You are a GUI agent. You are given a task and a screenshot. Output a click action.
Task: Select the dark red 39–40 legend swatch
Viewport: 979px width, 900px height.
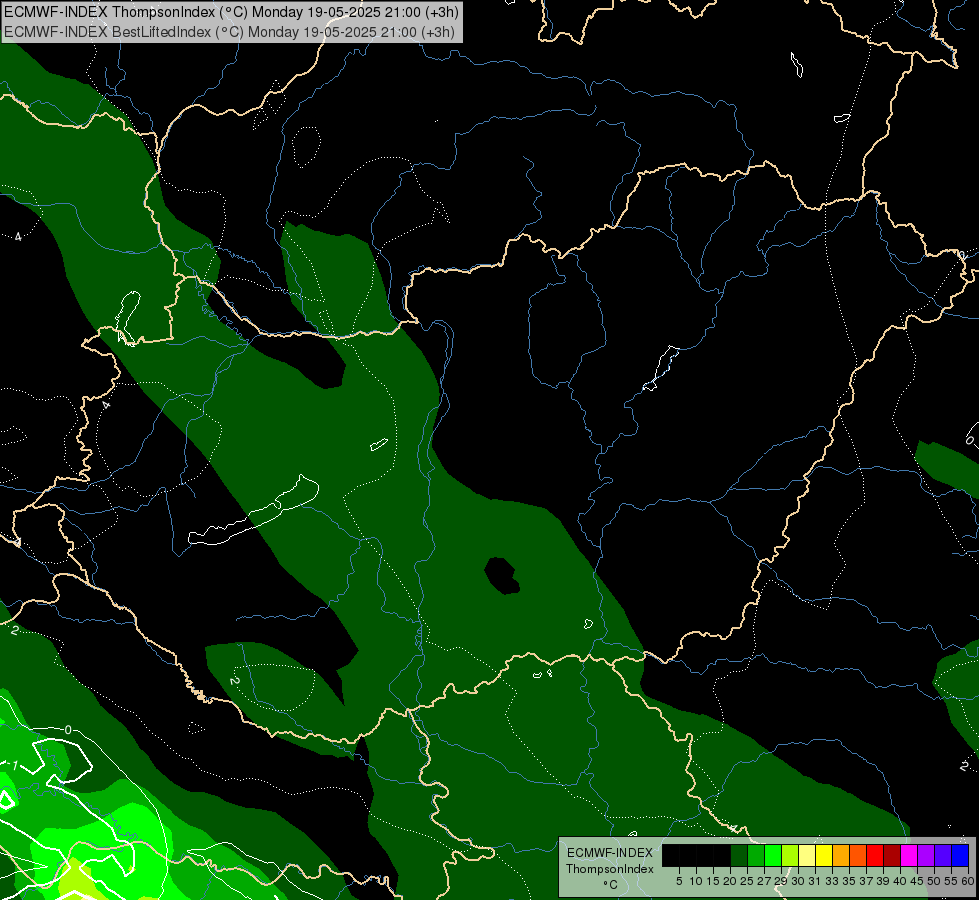(892, 855)
